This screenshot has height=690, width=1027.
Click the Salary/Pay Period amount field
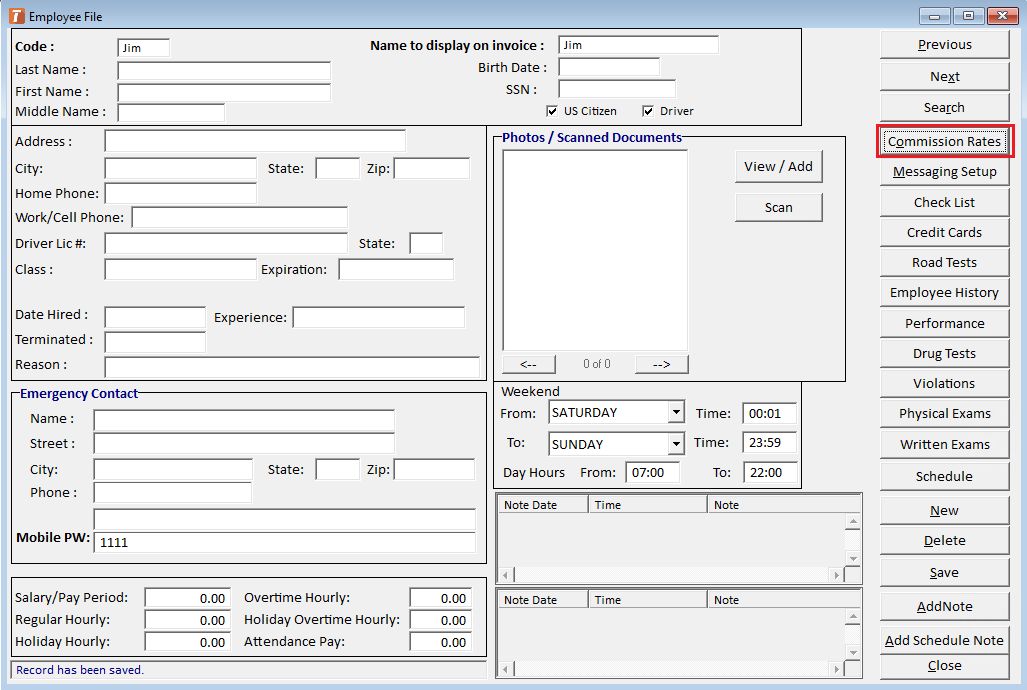point(188,598)
